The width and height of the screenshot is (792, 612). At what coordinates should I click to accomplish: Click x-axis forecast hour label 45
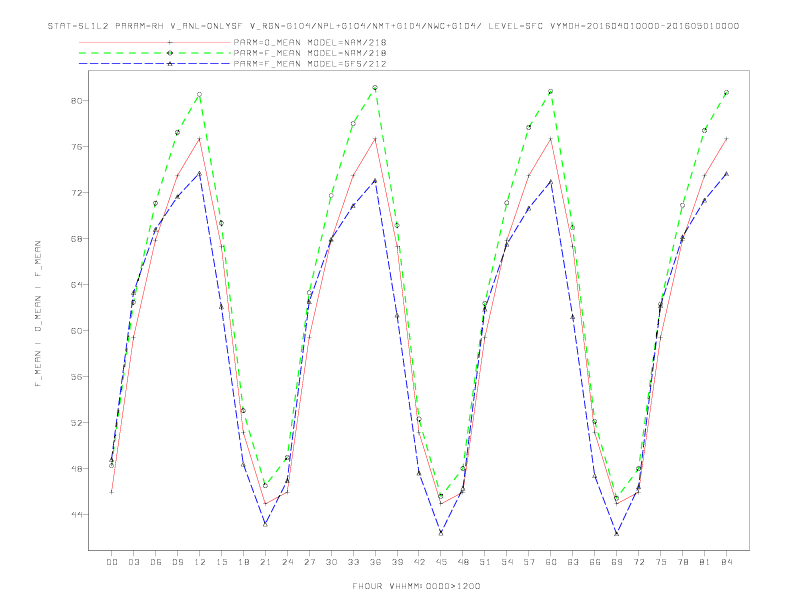click(x=441, y=562)
